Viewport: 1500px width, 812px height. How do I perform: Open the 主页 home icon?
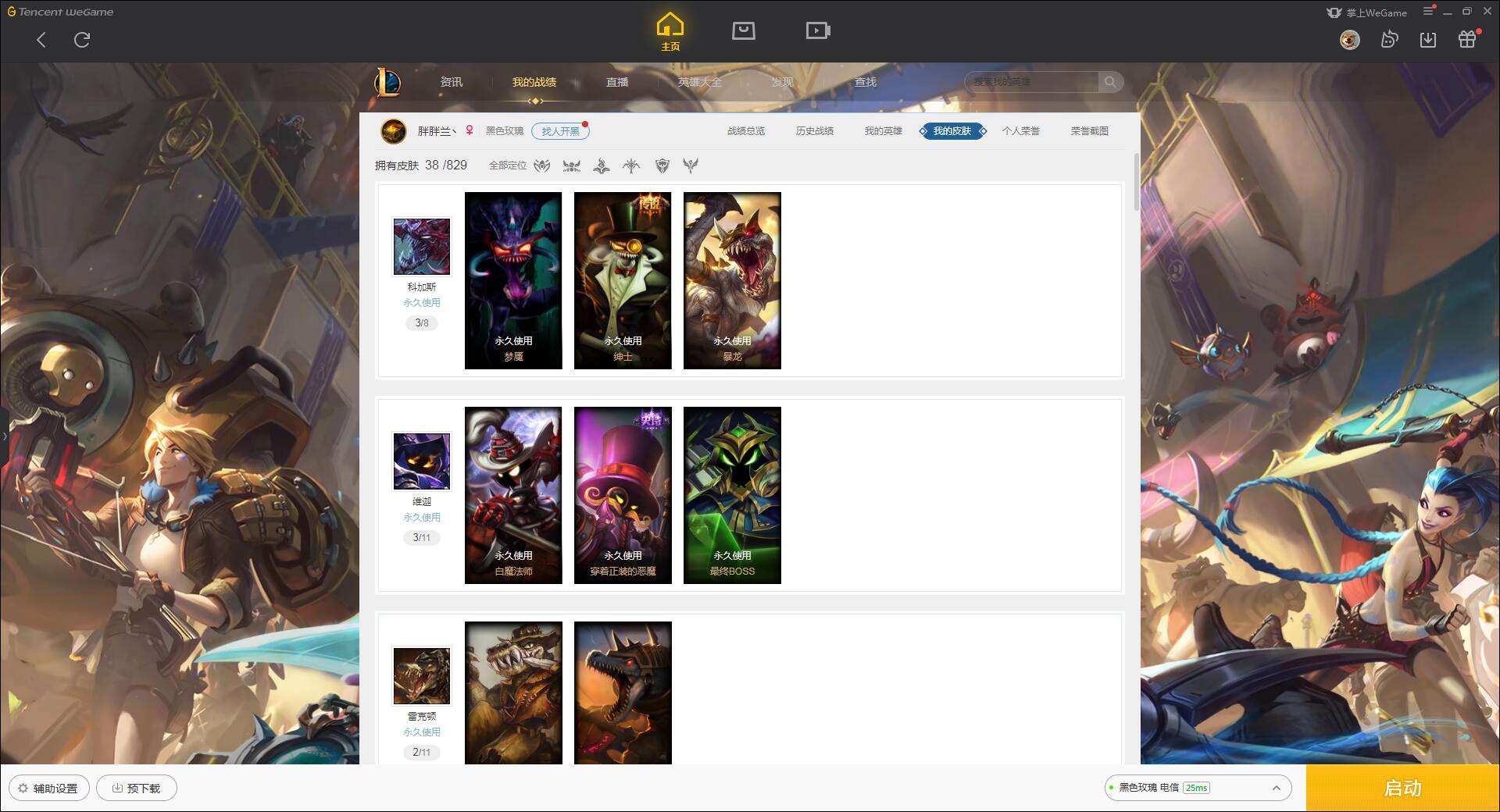670,32
